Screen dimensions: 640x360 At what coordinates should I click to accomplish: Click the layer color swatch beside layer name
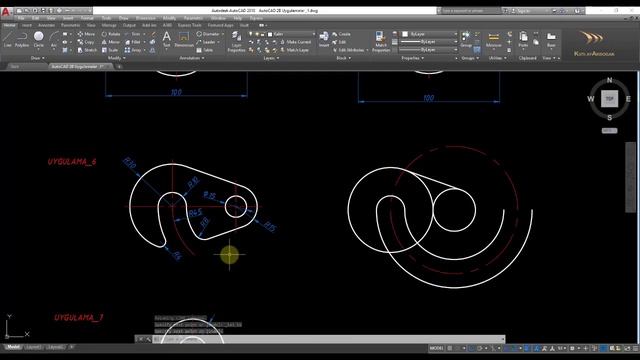[x=270, y=34]
